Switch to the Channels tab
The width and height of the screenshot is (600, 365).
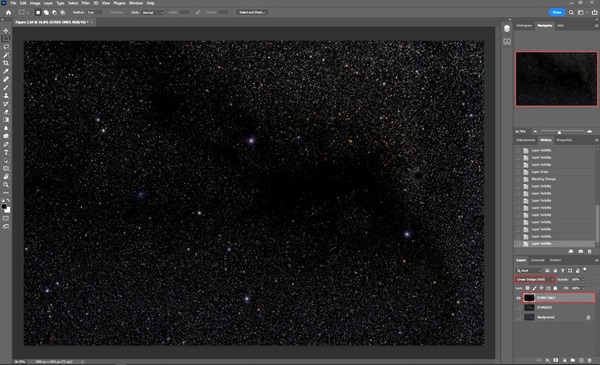pos(538,260)
